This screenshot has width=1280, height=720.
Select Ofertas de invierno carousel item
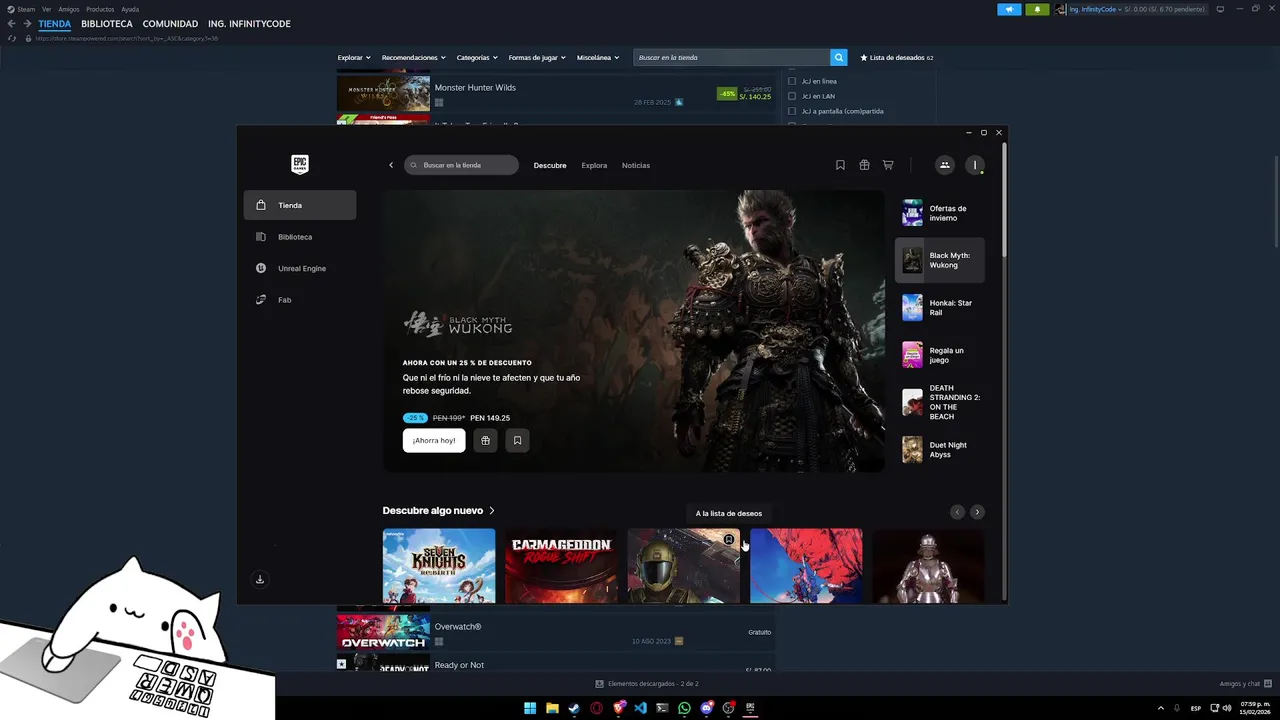940,213
